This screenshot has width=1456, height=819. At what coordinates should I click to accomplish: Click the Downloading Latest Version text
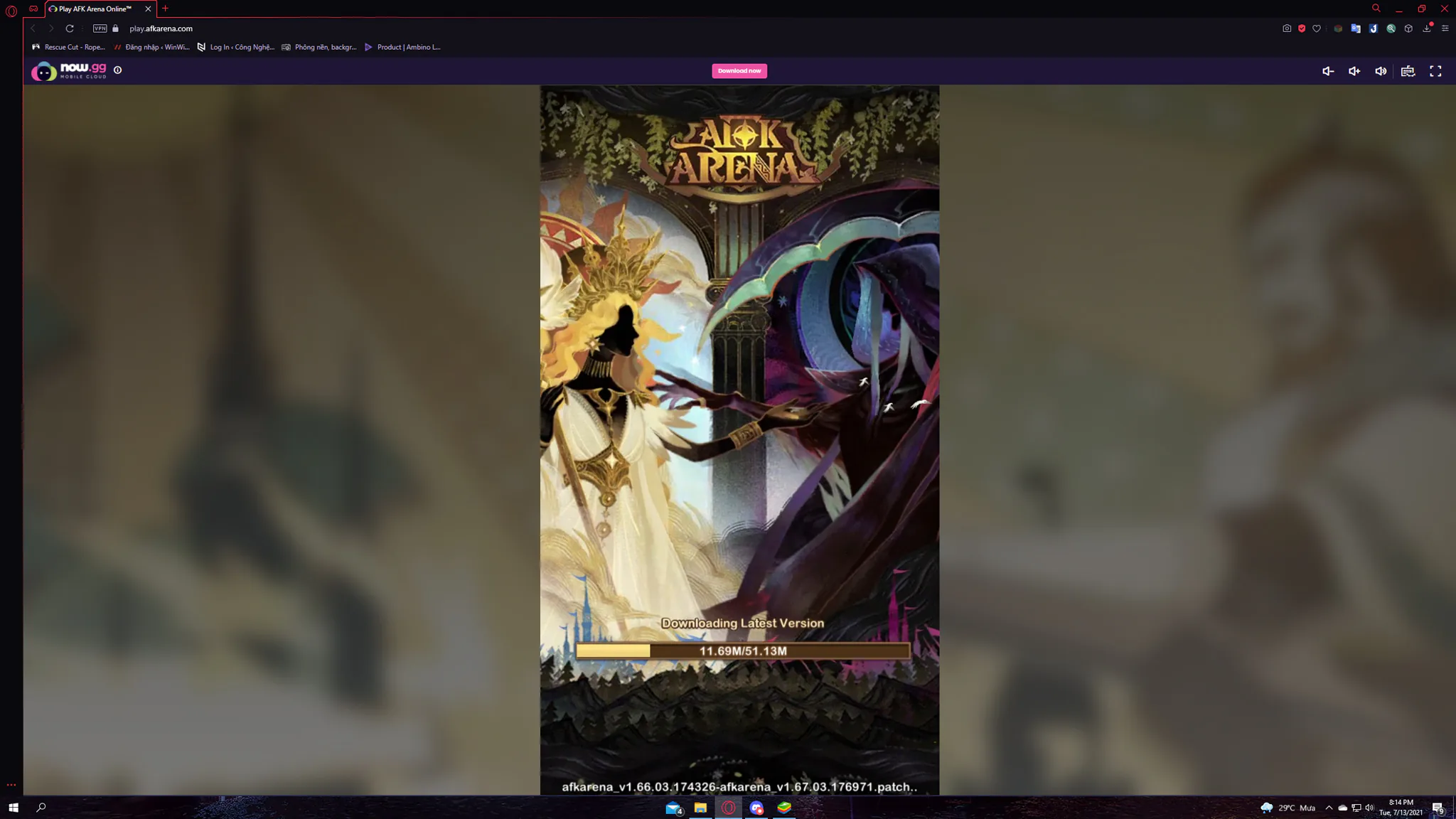[743, 623]
